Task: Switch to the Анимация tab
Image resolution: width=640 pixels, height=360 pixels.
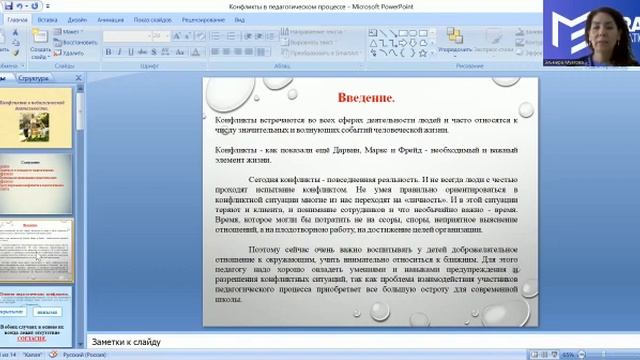Action: pos(110,20)
